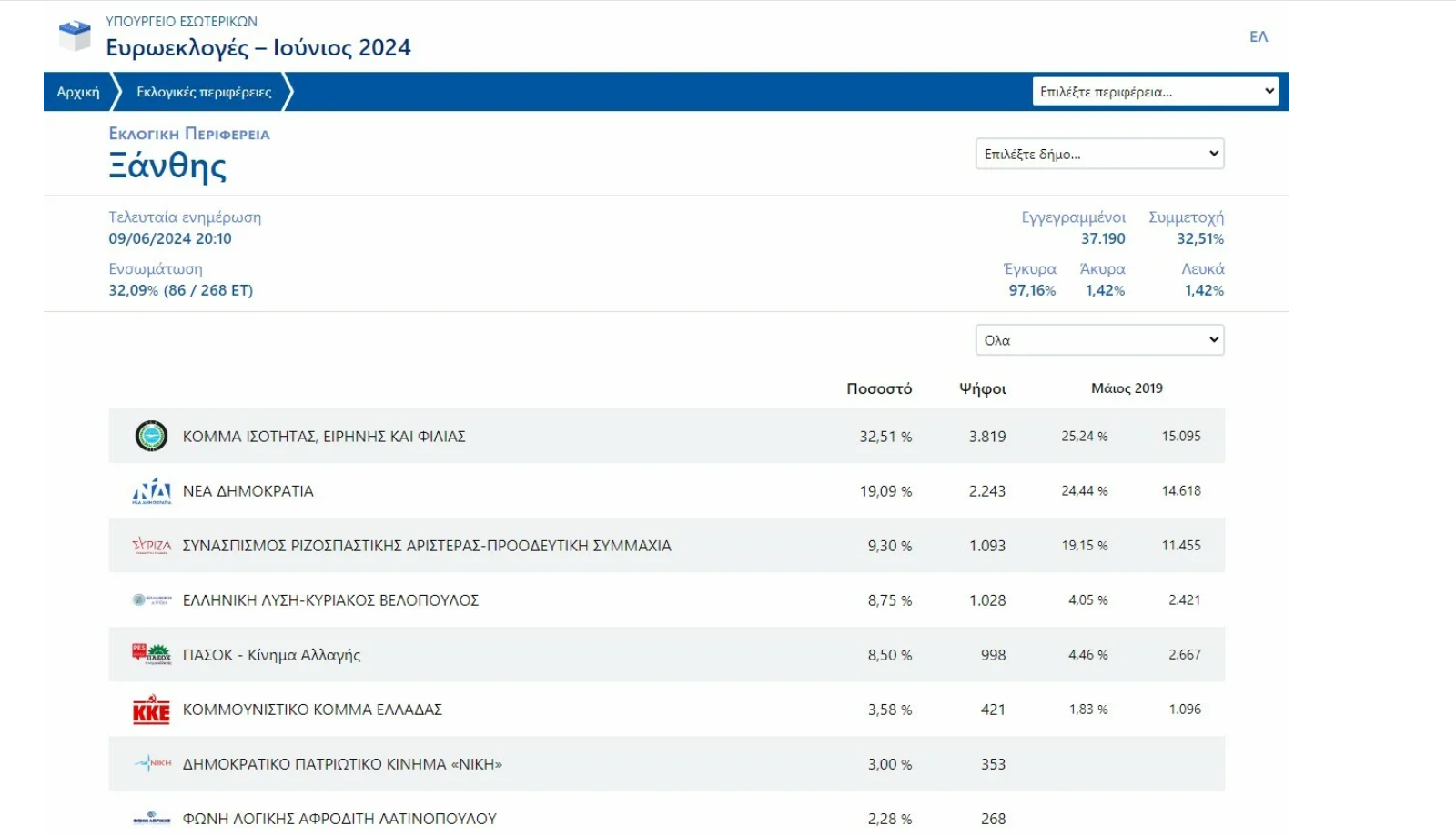The height and width of the screenshot is (836, 1456).
Task: Select ΠΑΣΟΚ - Κίνημα Αλλαγής name
Action: tap(271, 655)
